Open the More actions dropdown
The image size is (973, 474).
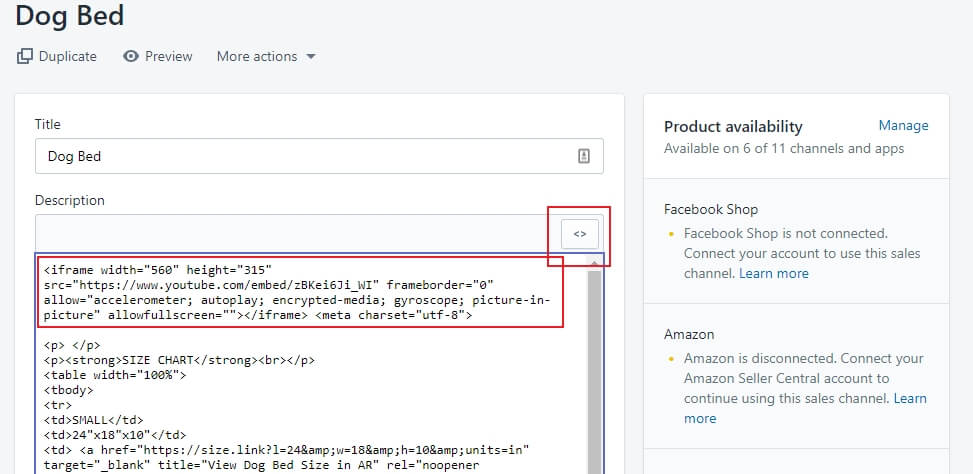266,56
